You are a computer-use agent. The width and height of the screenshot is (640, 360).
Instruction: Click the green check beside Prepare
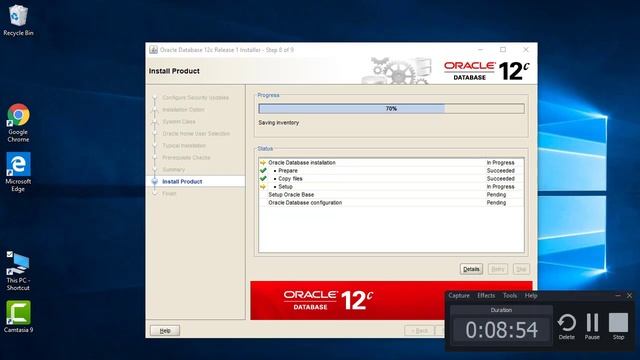point(263,171)
